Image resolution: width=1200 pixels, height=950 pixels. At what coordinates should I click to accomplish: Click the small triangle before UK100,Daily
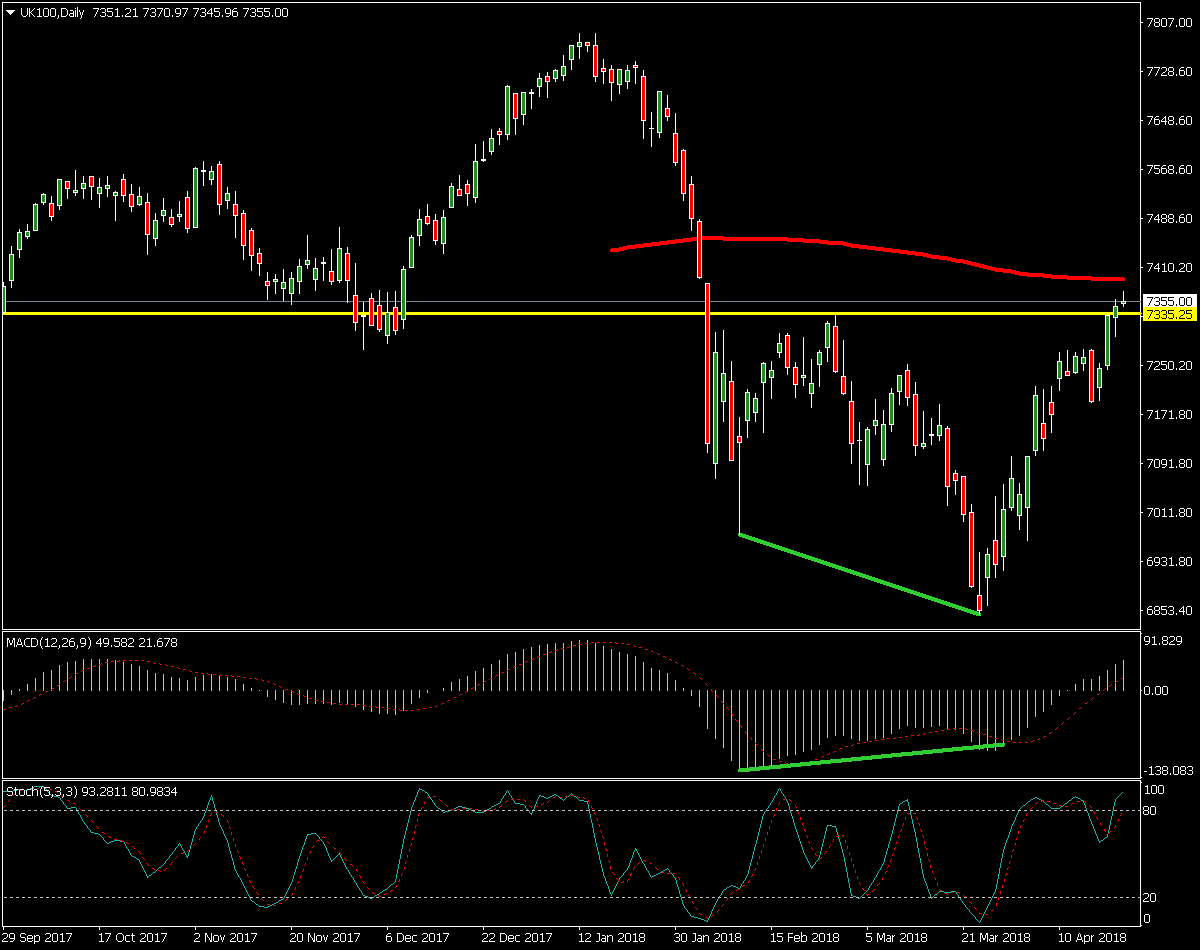(10, 13)
